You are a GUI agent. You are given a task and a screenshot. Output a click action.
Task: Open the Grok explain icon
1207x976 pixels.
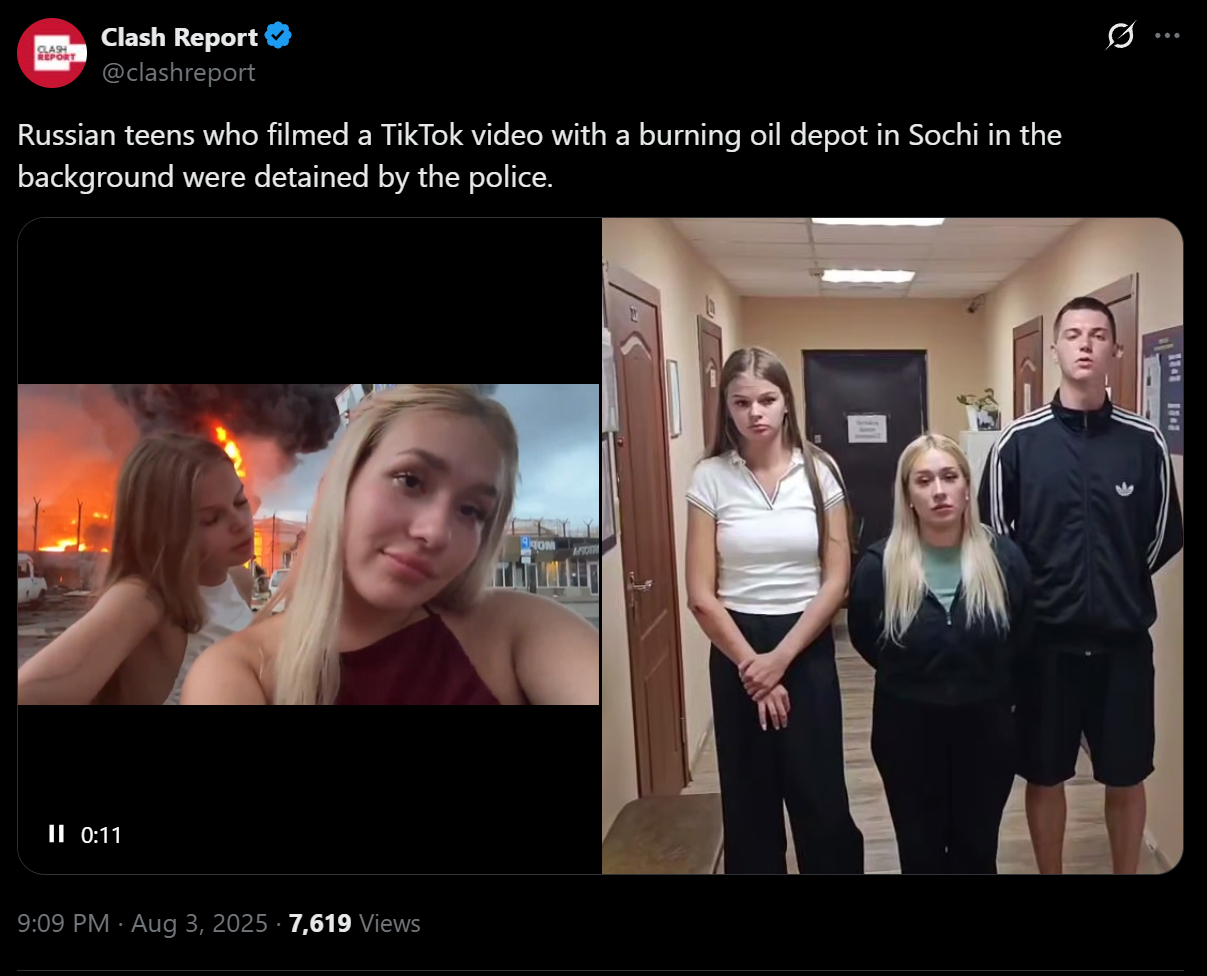click(1121, 36)
